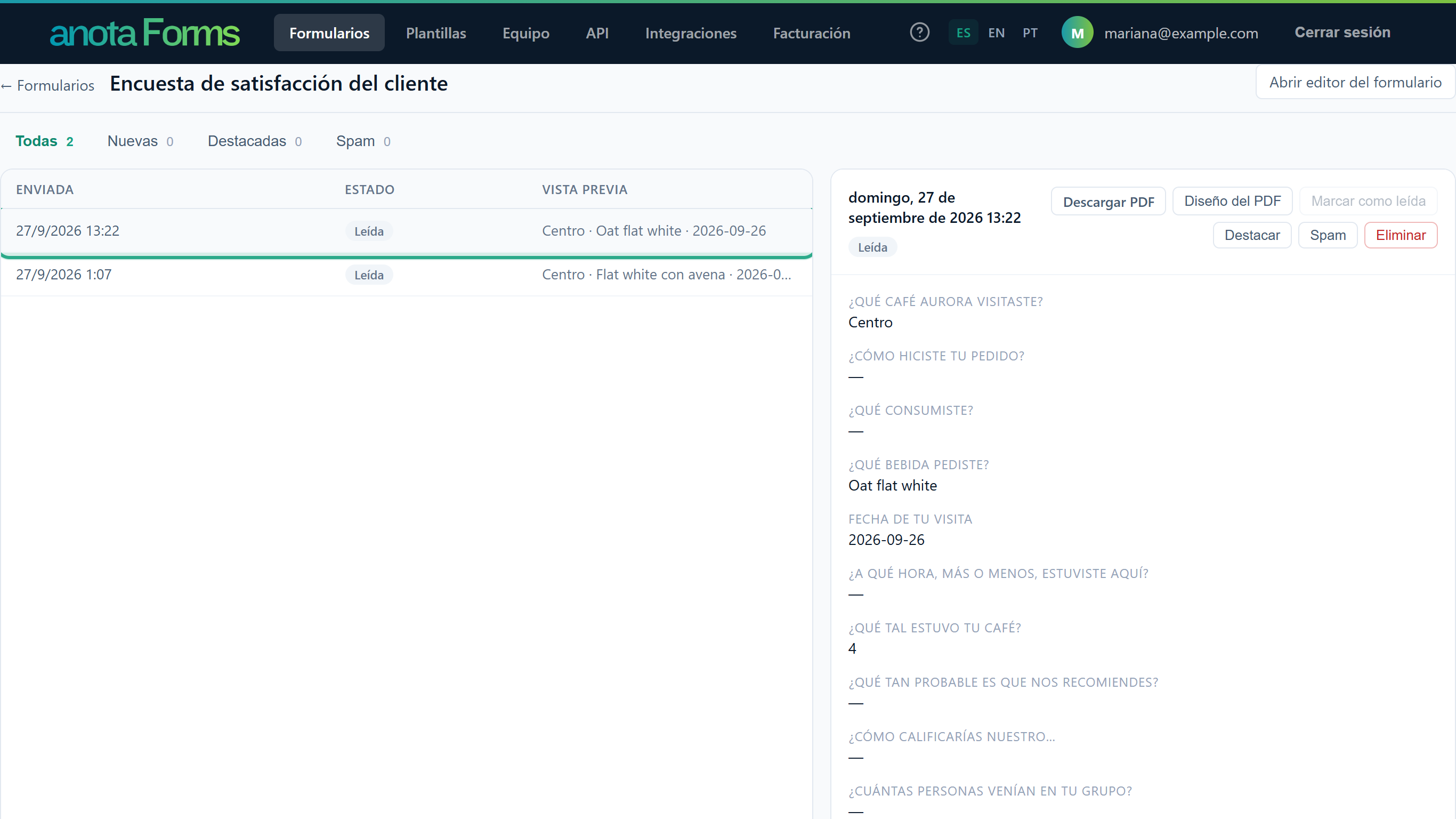Switch language to PT
This screenshot has height=819, width=1456.
pos(1030,33)
